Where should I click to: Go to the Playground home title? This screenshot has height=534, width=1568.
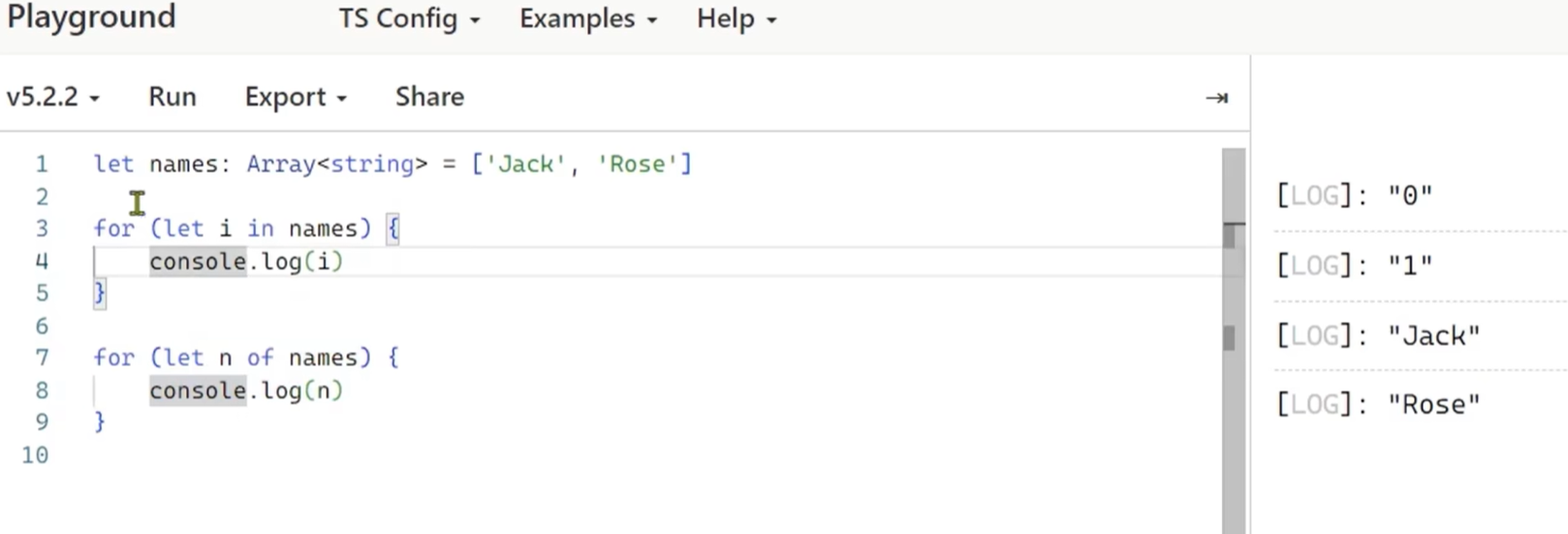pyautogui.click(x=91, y=17)
